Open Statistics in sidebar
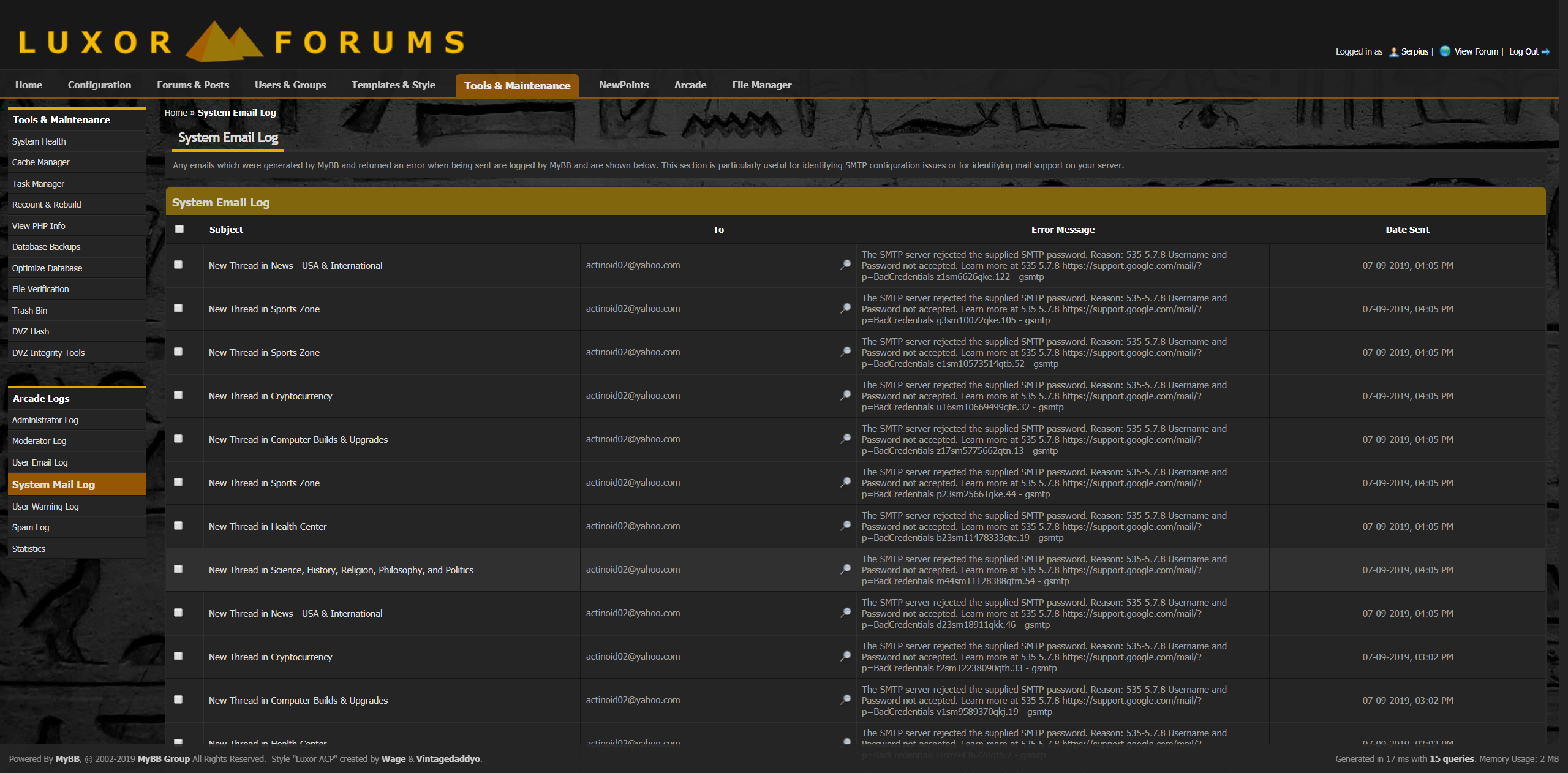Screen dimensions: 1568x773 click(77, 549)
